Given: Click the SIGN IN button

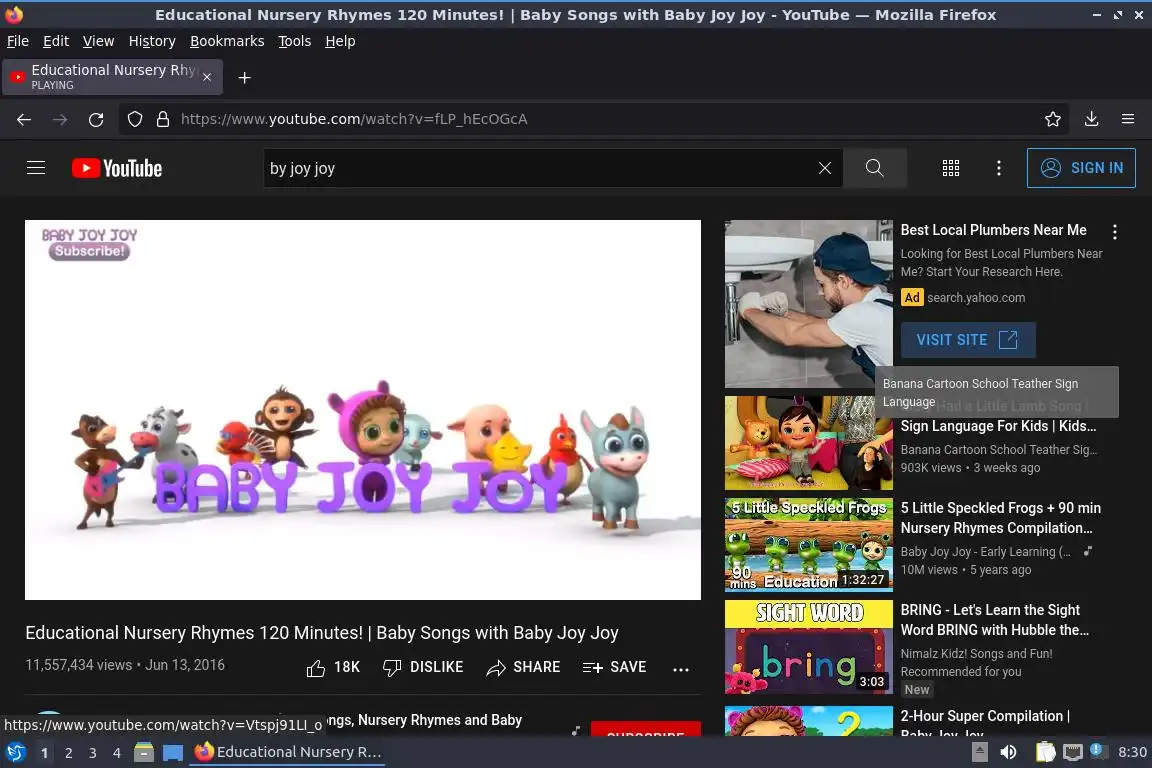Looking at the screenshot, I should tap(1081, 168).
